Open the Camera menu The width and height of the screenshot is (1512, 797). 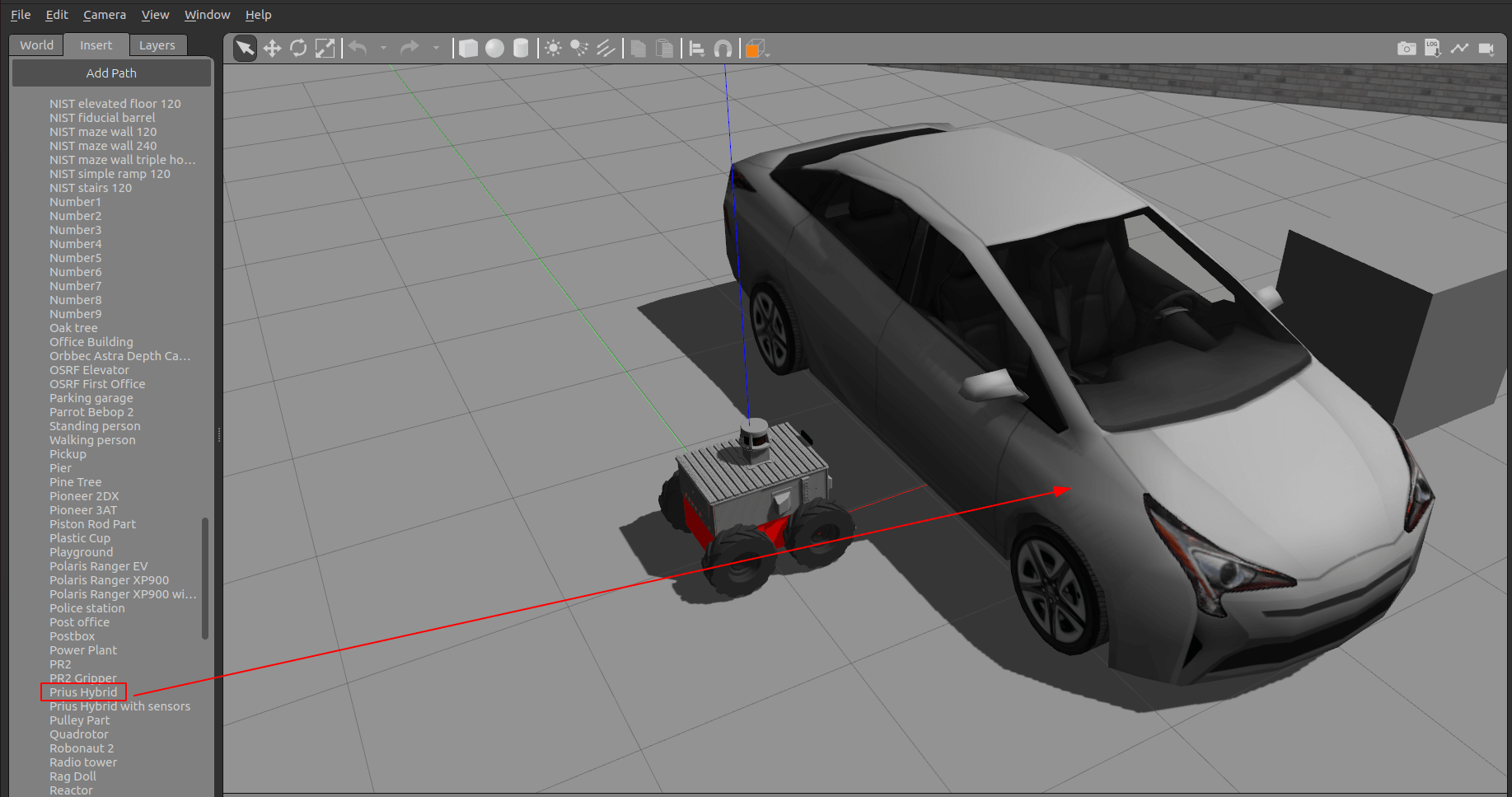coord(105,15)
